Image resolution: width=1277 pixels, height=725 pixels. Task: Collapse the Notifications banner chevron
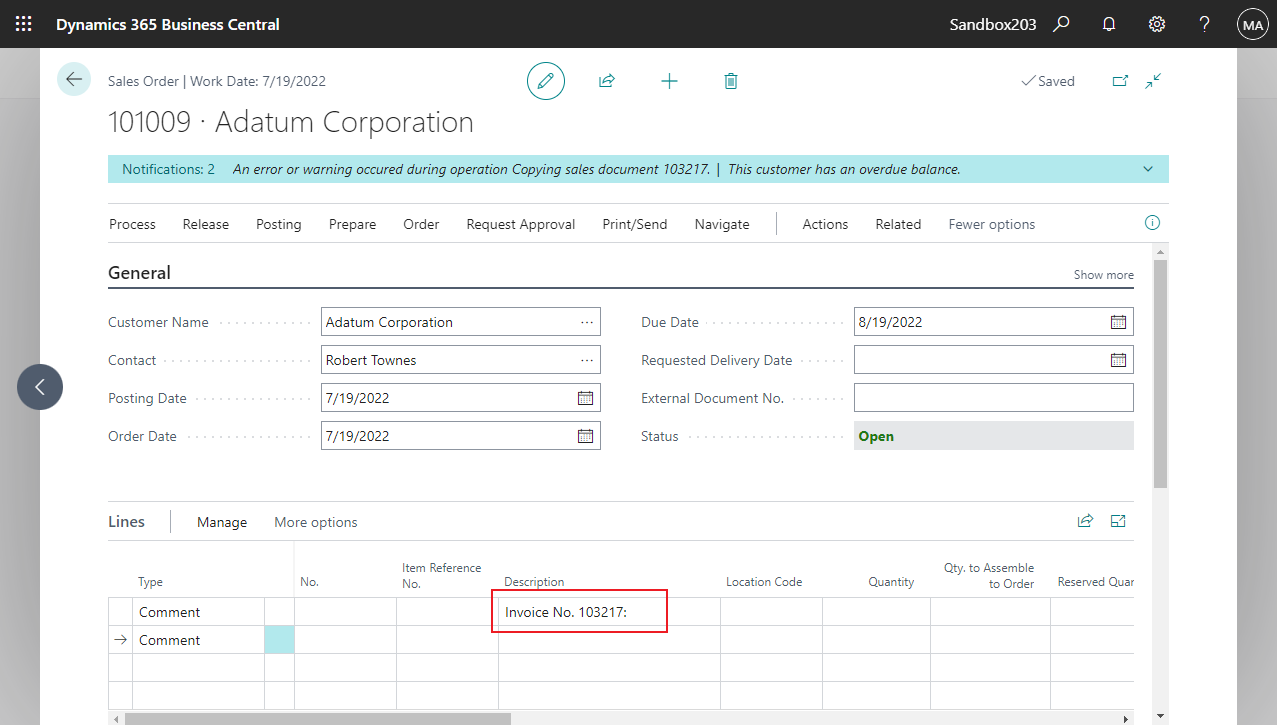point(1147,168)
